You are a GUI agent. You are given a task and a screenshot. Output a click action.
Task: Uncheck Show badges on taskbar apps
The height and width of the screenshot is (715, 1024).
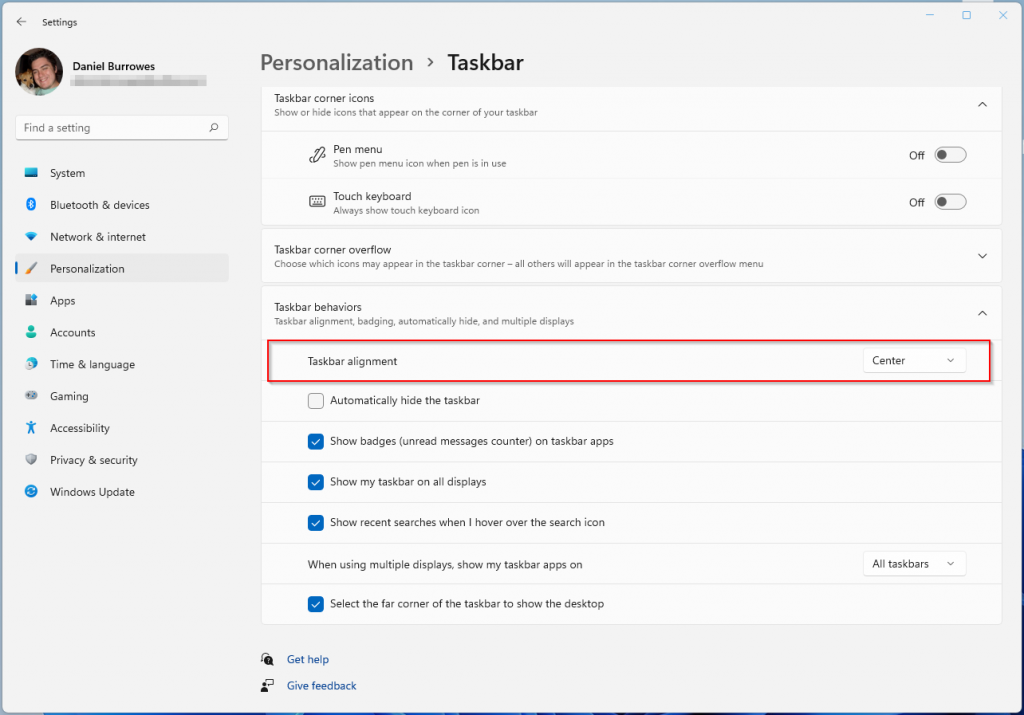tap(315, 441)
